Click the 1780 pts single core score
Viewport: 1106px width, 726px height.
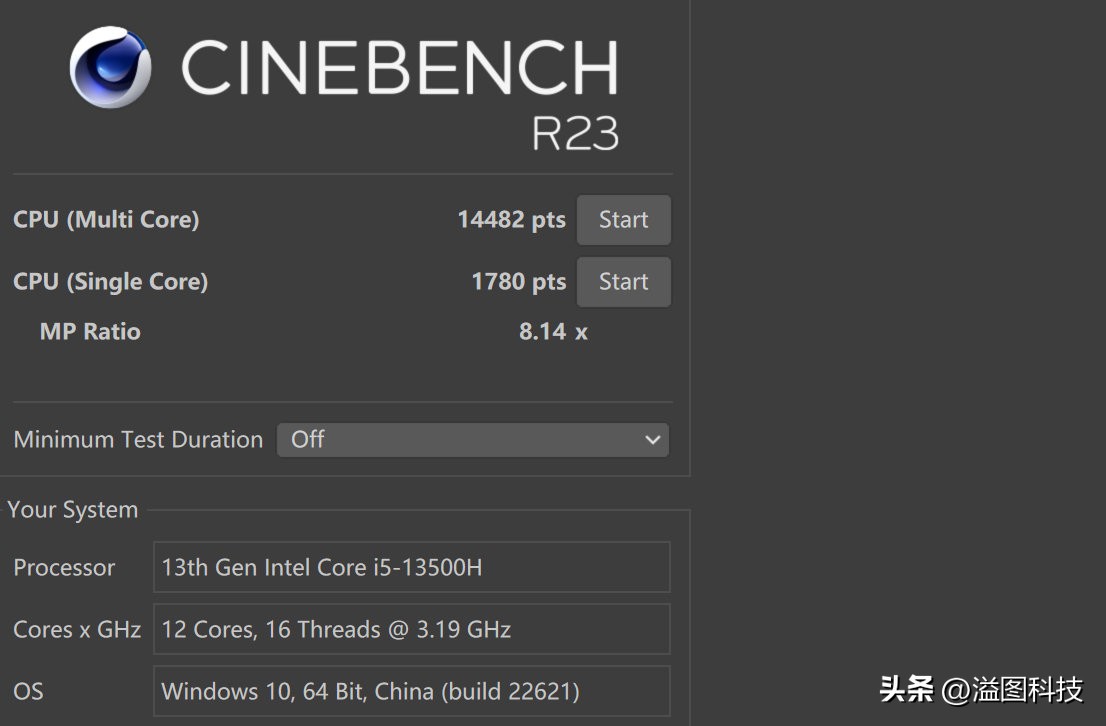pos(518,282)
